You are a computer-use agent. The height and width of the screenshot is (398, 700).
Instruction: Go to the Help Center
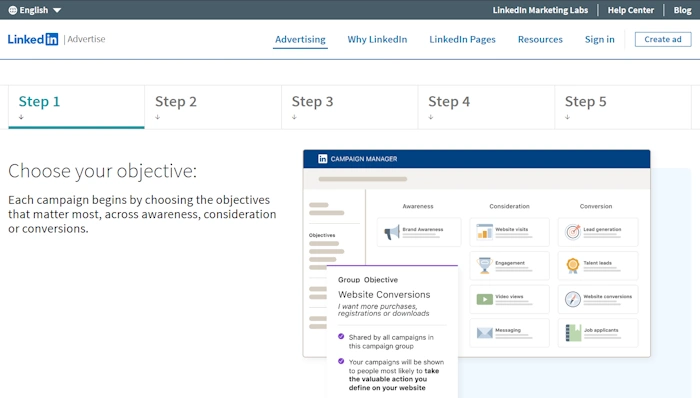(630, 10)
